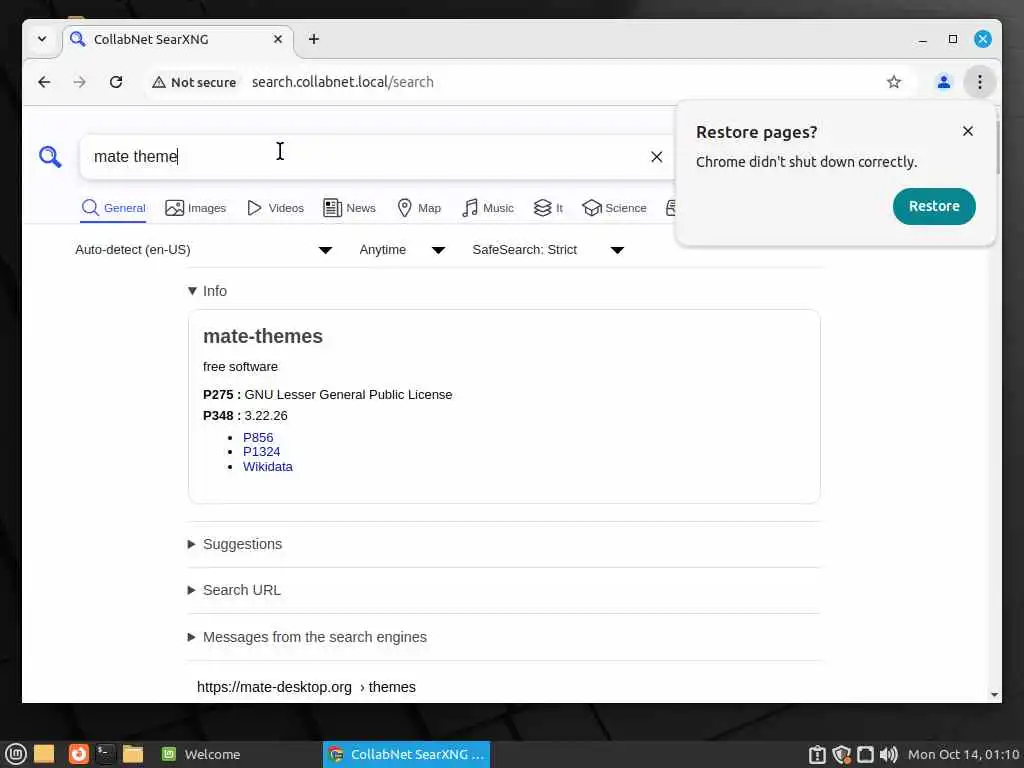Open the Wikidata link
Image resolution: width=1024 pixels, height=768 pixels.
[x=268, y=467]
